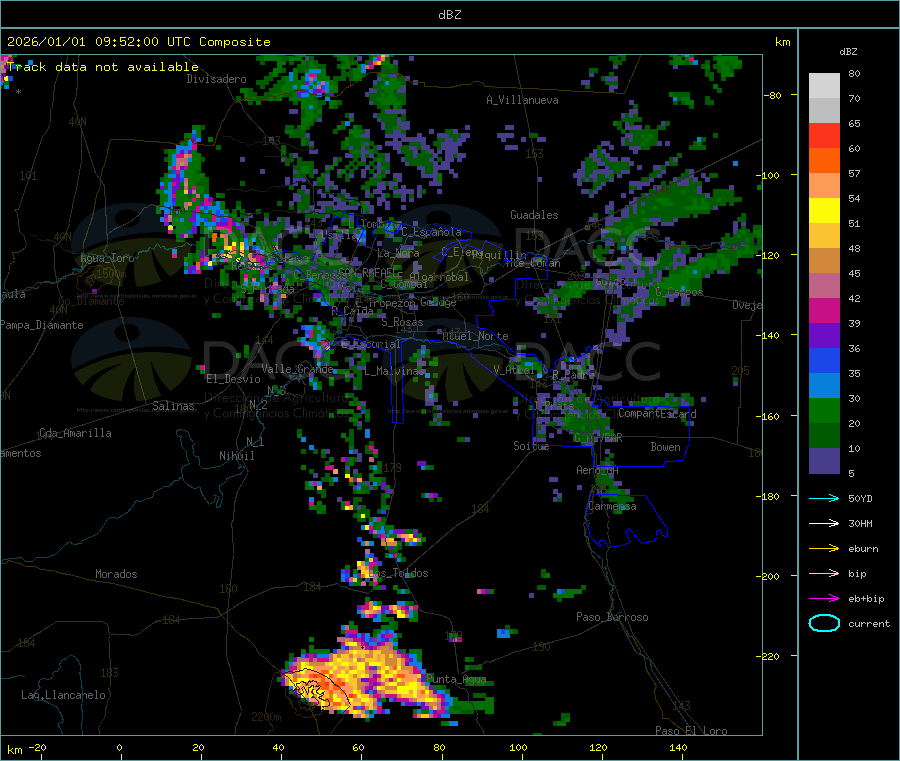Select the red legend color swatch

824,135
